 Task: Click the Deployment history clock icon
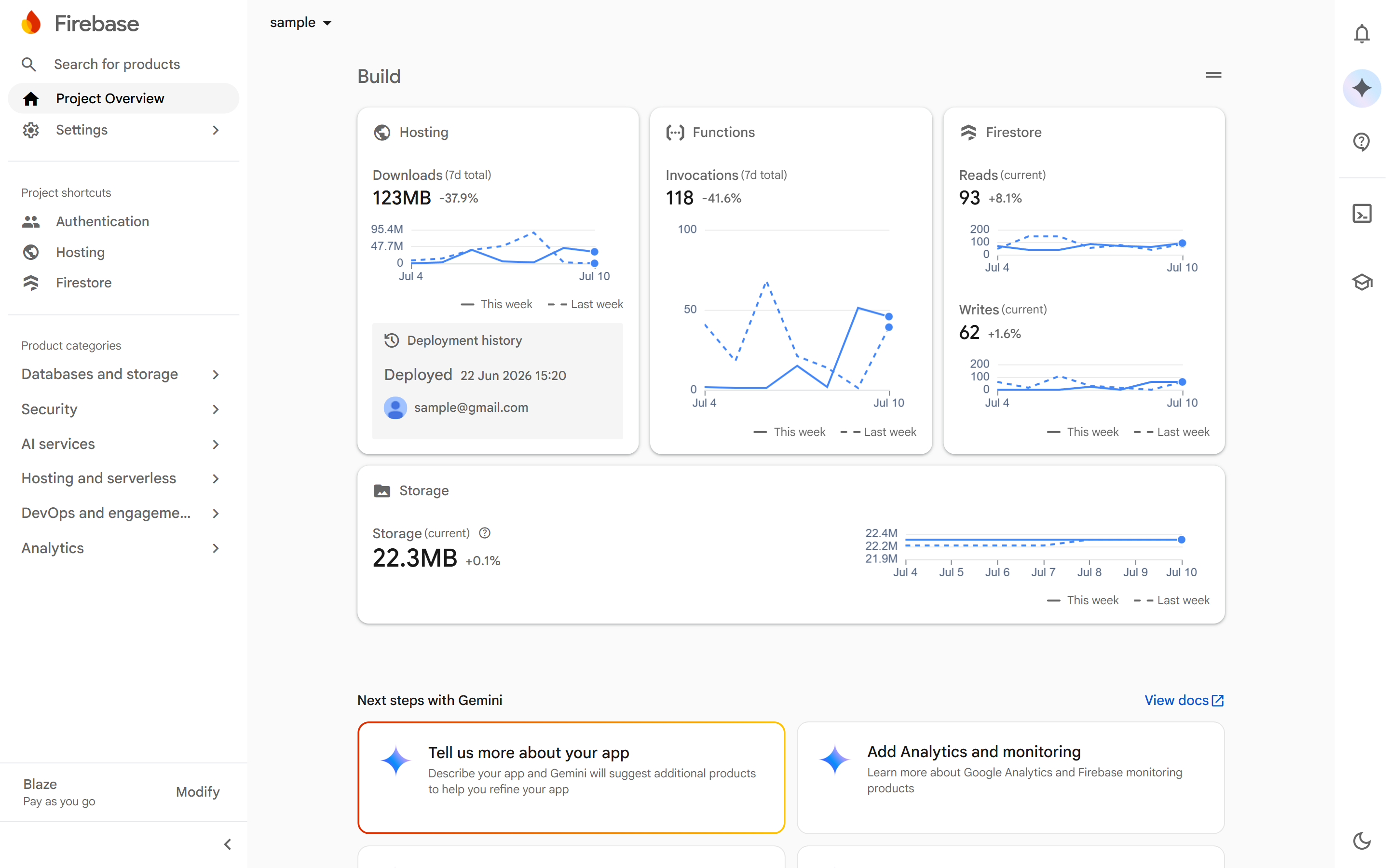point(392,340)
